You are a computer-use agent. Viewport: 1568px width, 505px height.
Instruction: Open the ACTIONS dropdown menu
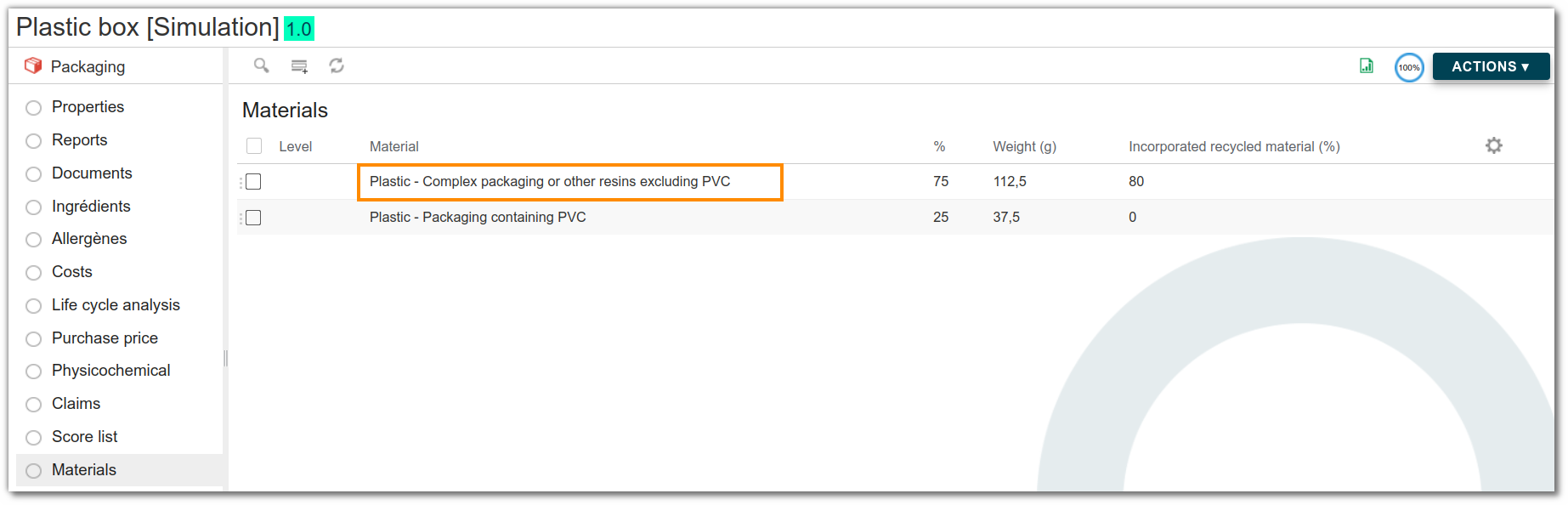click(1491, 66)
